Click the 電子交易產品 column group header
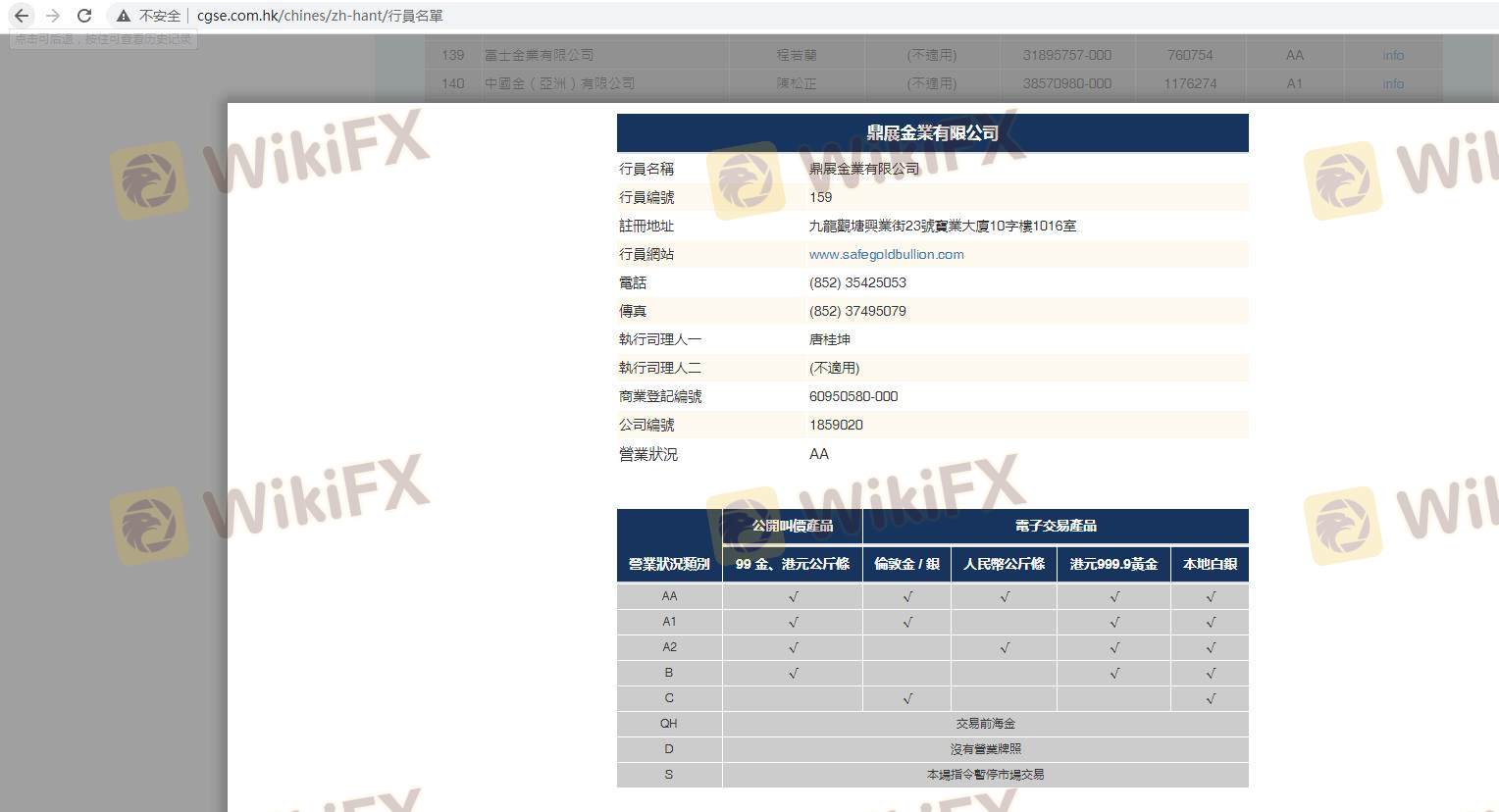The width and height of the screenshot is (1499, 812). point(1056,526)
